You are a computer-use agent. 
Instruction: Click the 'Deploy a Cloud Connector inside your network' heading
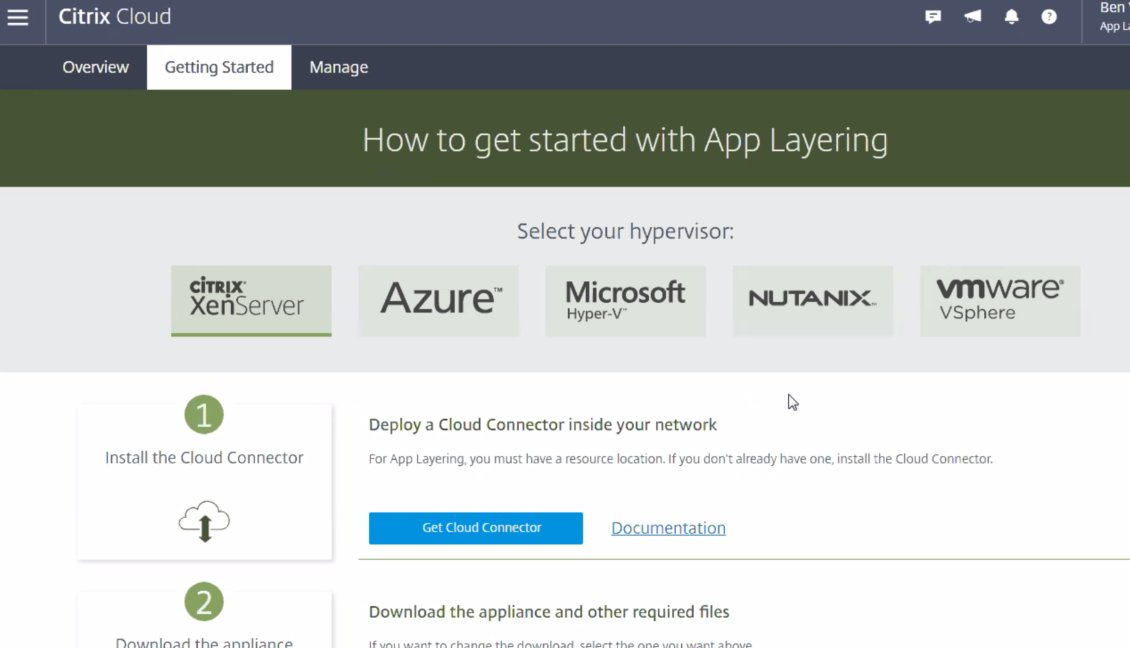tap(543, 425)
